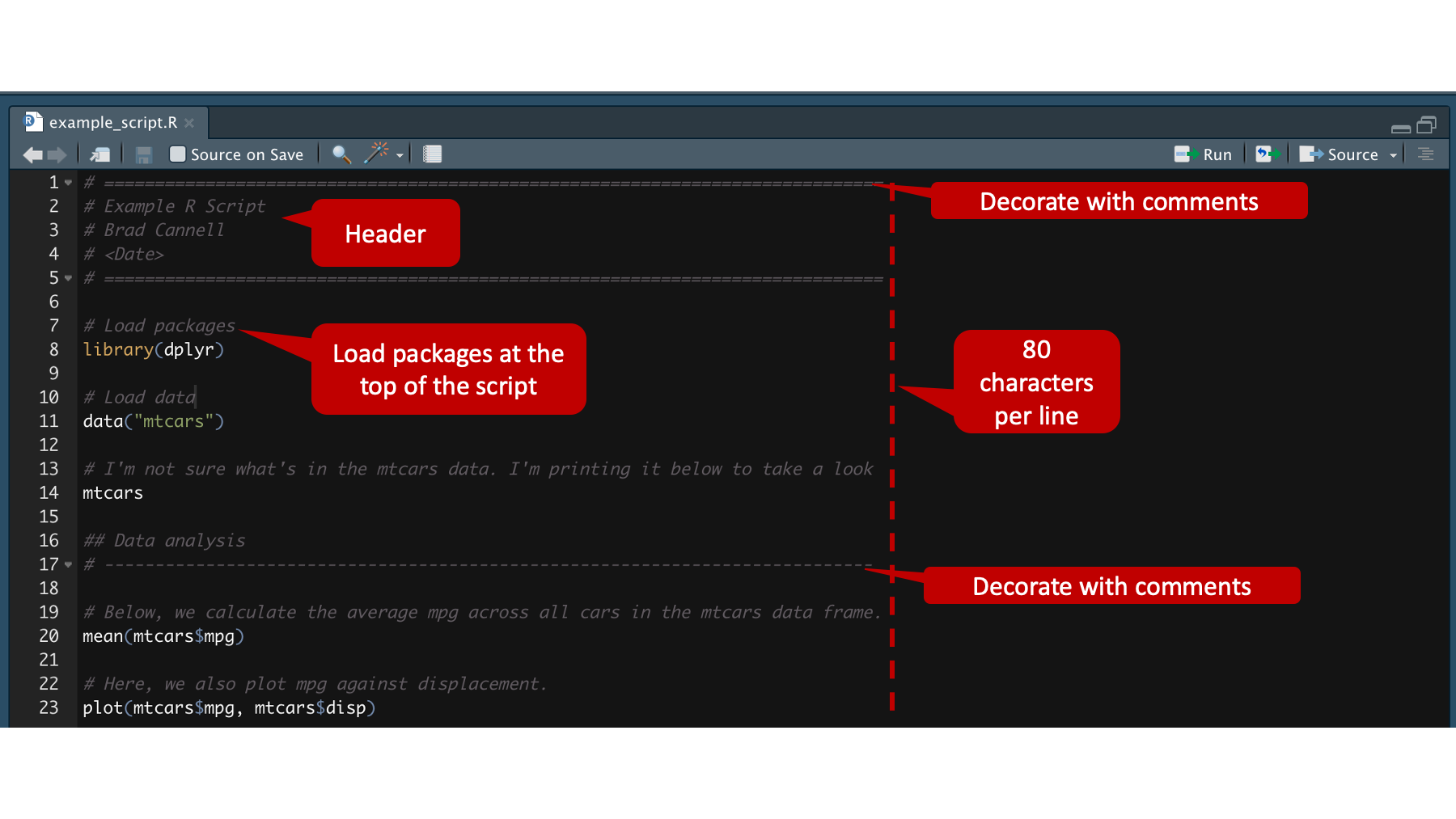Collapse code fold at line 5
The height and width of the screenshot is (819, 1456).
(x=69, y=278)
